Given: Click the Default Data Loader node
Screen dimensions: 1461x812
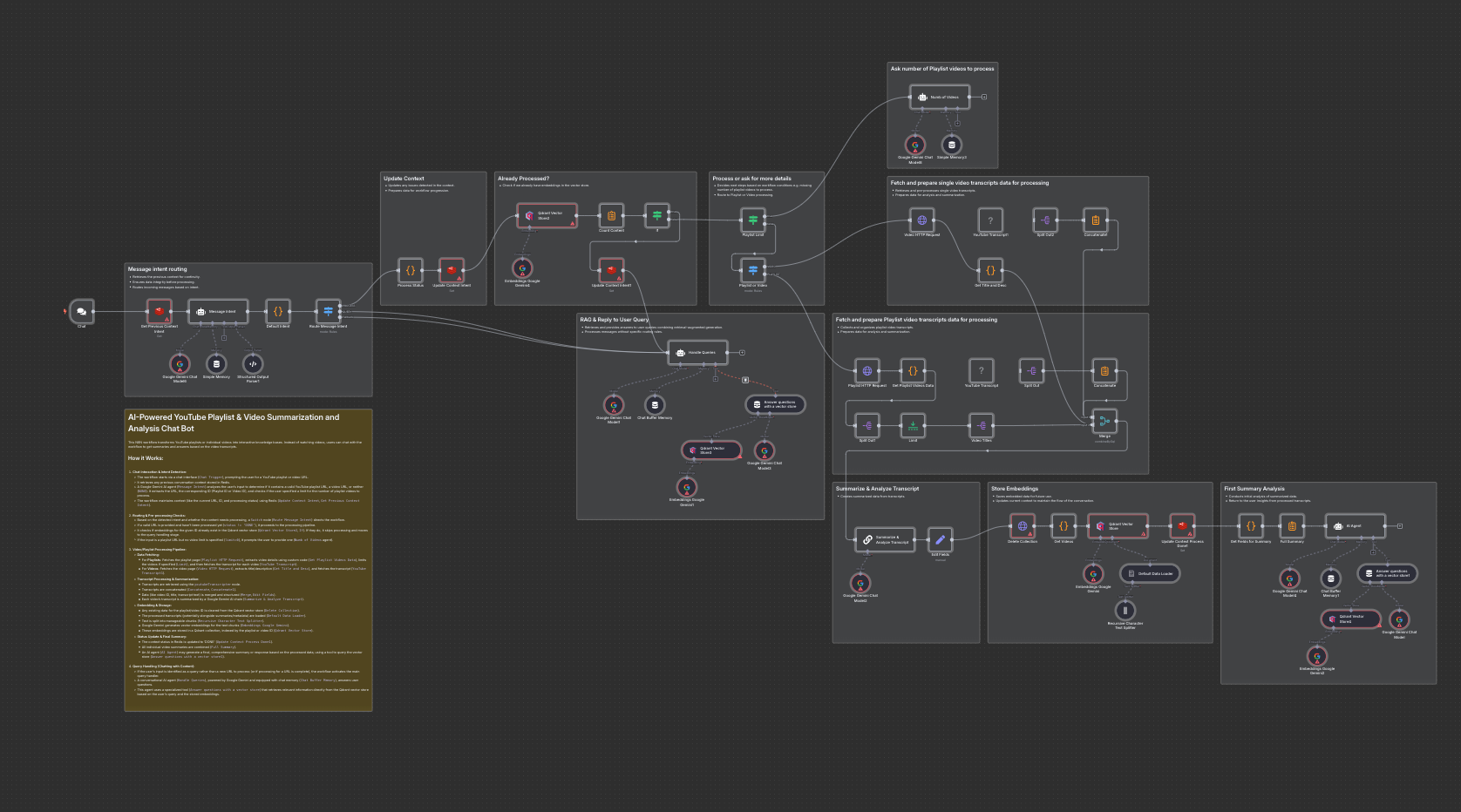Looking at the screenshot, I should 1150,573.
